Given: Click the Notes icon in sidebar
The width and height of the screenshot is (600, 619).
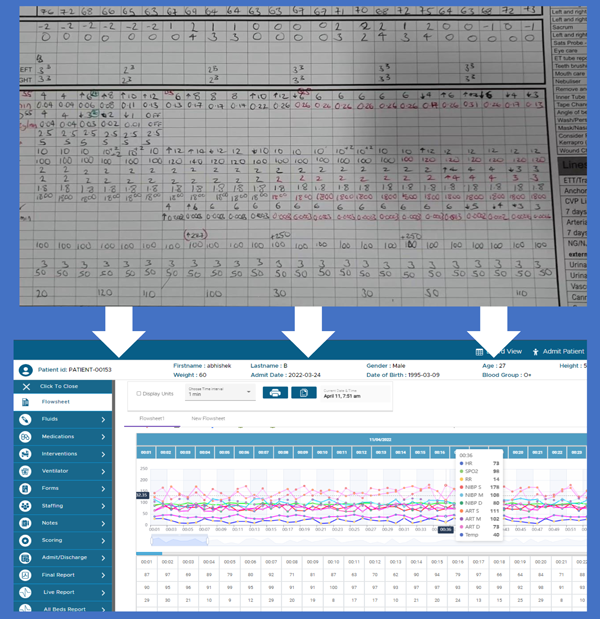Looking at the screenshot, I should tap(25, 523).
